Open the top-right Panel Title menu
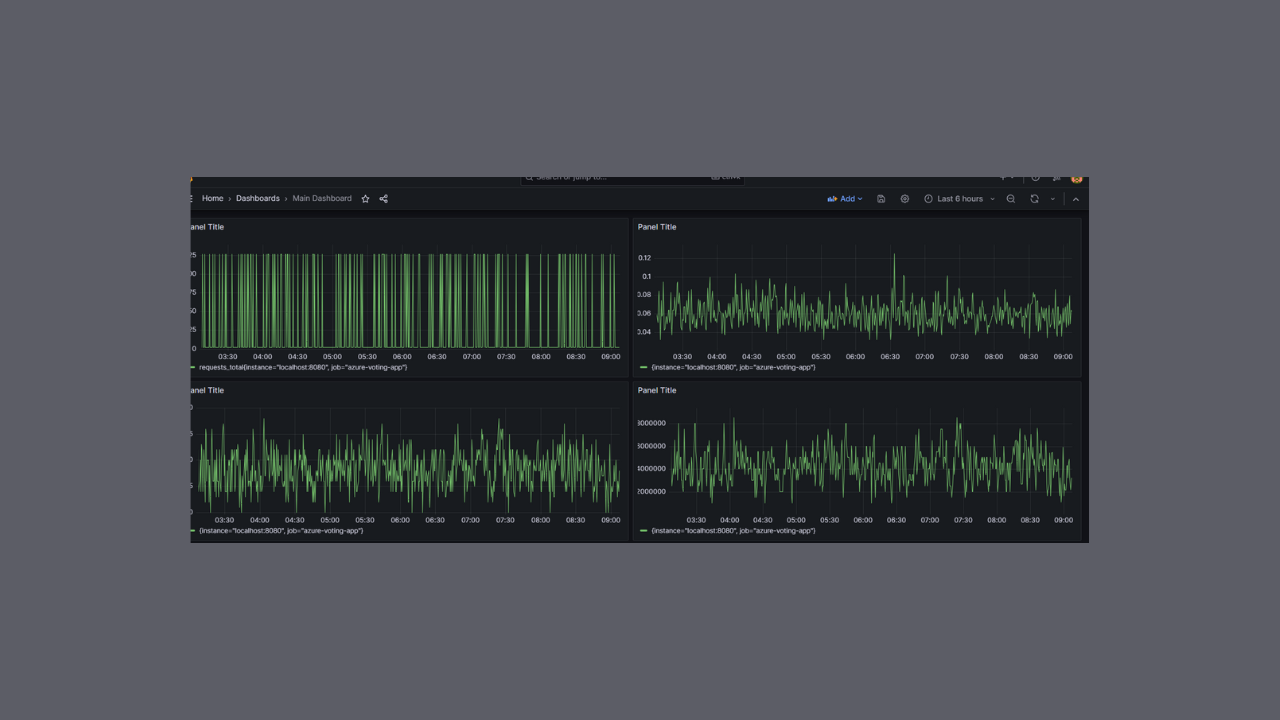This screenshot has height=720, width=1280. coord(657,227)
